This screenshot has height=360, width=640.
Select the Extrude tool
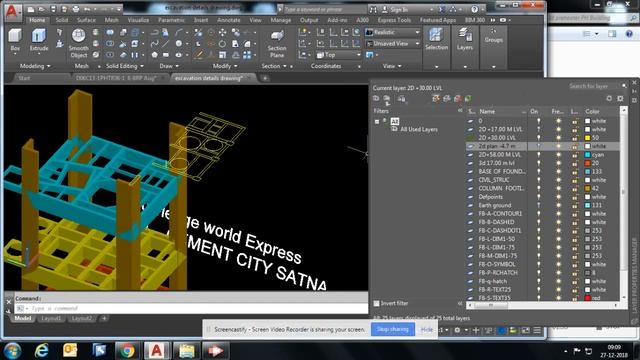pyautogui.click(x=39, y=40)
